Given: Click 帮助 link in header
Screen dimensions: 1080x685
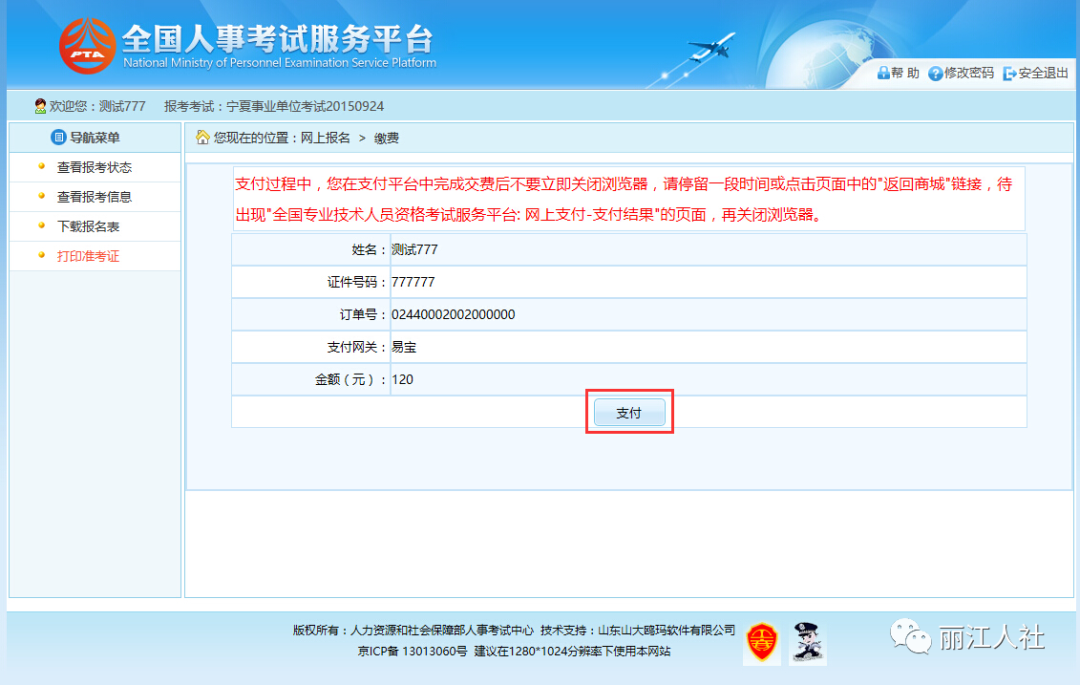Looking at the screenshot, I should (x=905, y=73).
